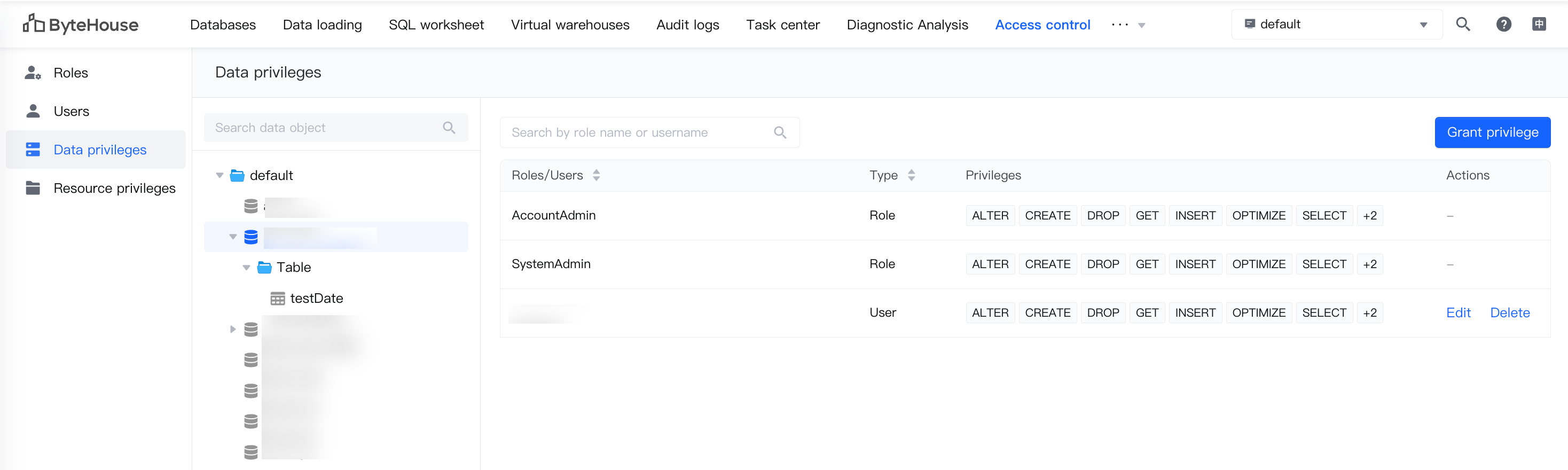Click Edit for the User row
The image size is (1568, 470).
1458,312
